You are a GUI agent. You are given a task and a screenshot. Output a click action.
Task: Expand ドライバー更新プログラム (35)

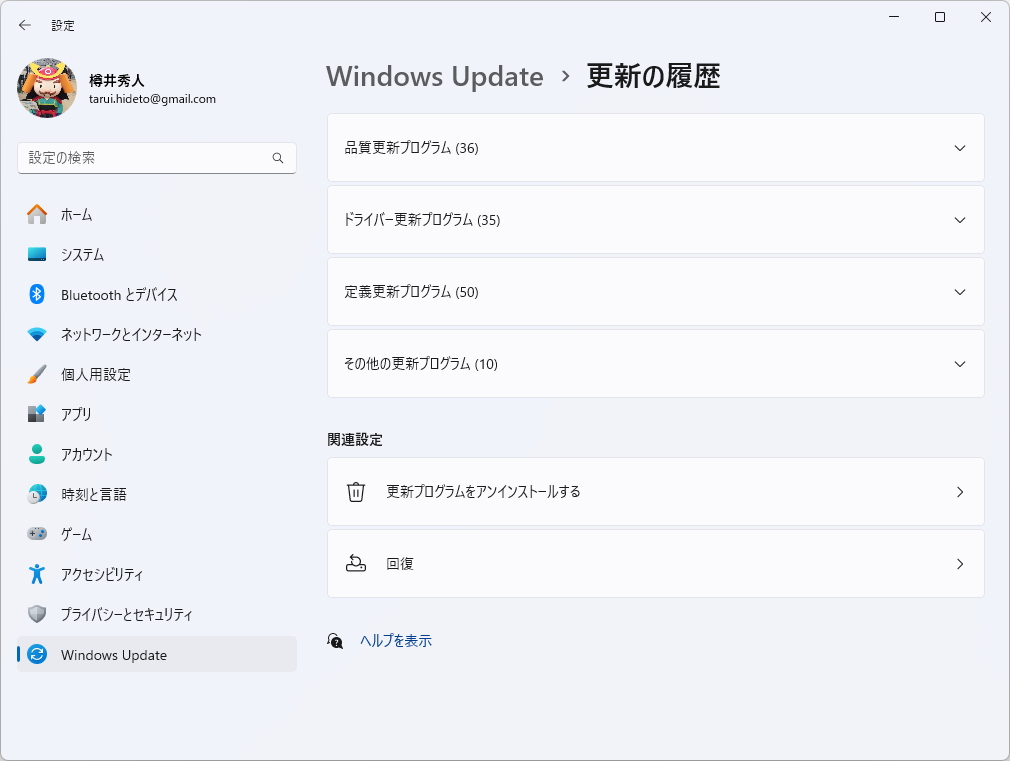(x=655, y=220)
